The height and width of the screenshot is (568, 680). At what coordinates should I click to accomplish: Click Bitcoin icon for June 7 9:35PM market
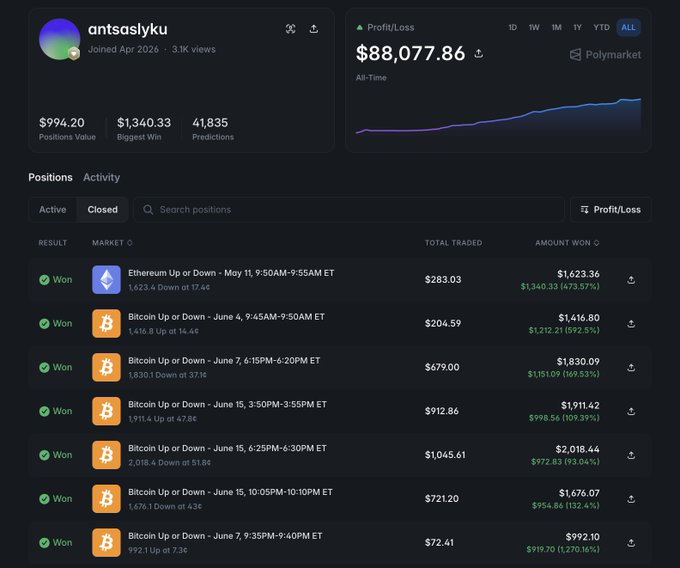pyautogui.click(x=106, y=542)
